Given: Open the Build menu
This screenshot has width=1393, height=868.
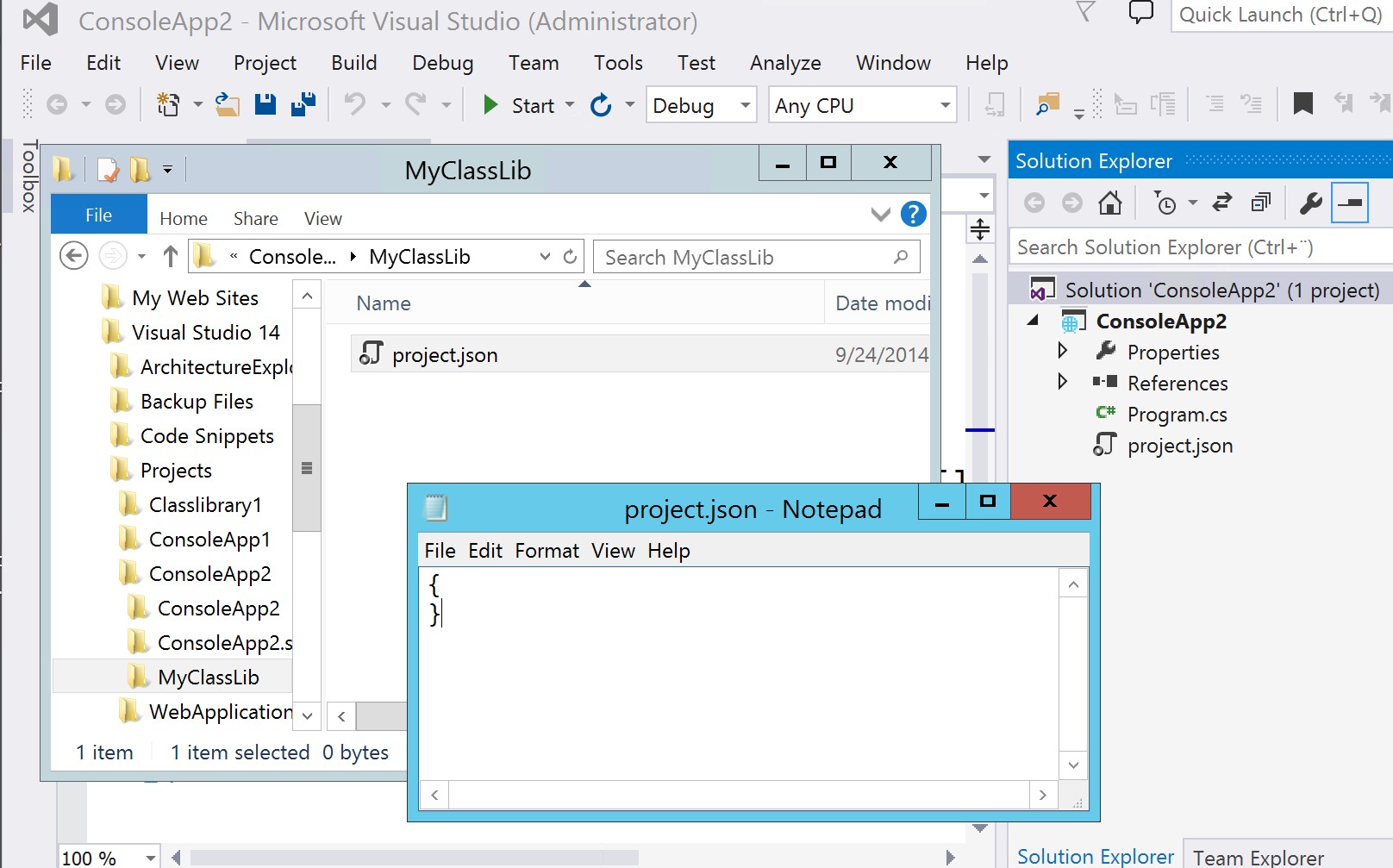Looking at the screenshot, I should point(354,63).
